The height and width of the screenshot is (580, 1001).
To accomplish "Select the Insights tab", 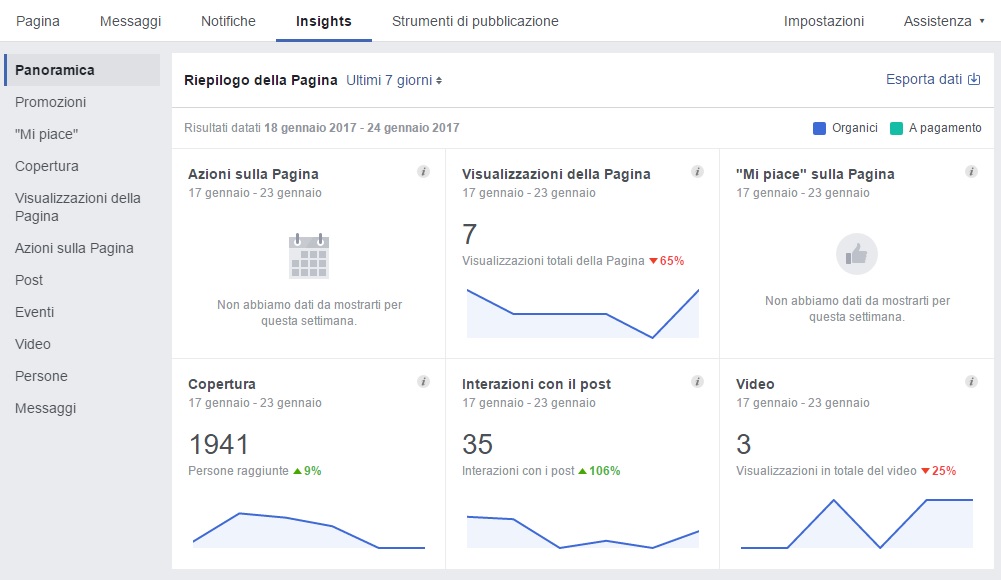I will (x=324, y=21).
